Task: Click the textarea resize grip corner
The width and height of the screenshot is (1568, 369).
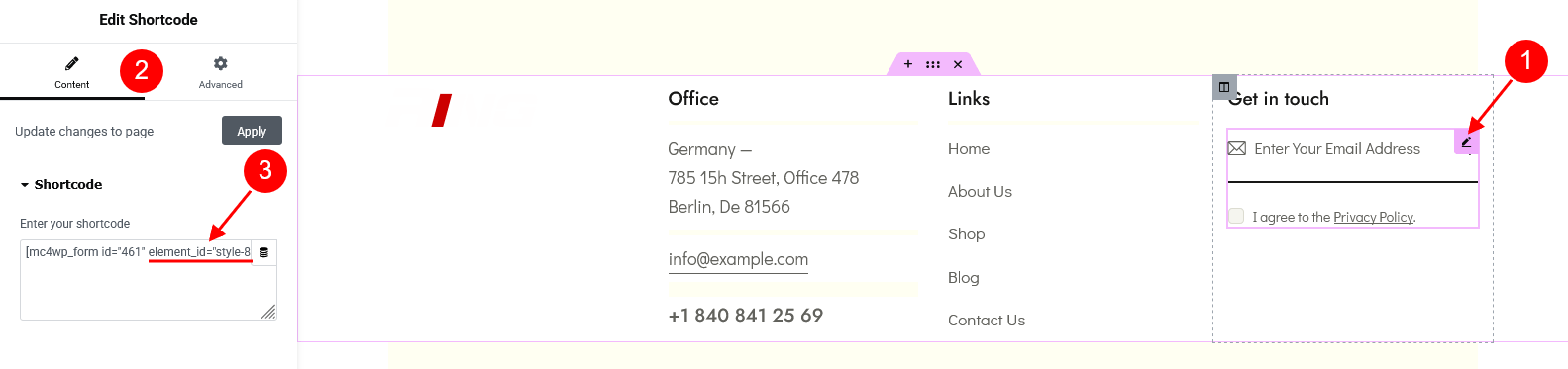Action: point(268,312)
